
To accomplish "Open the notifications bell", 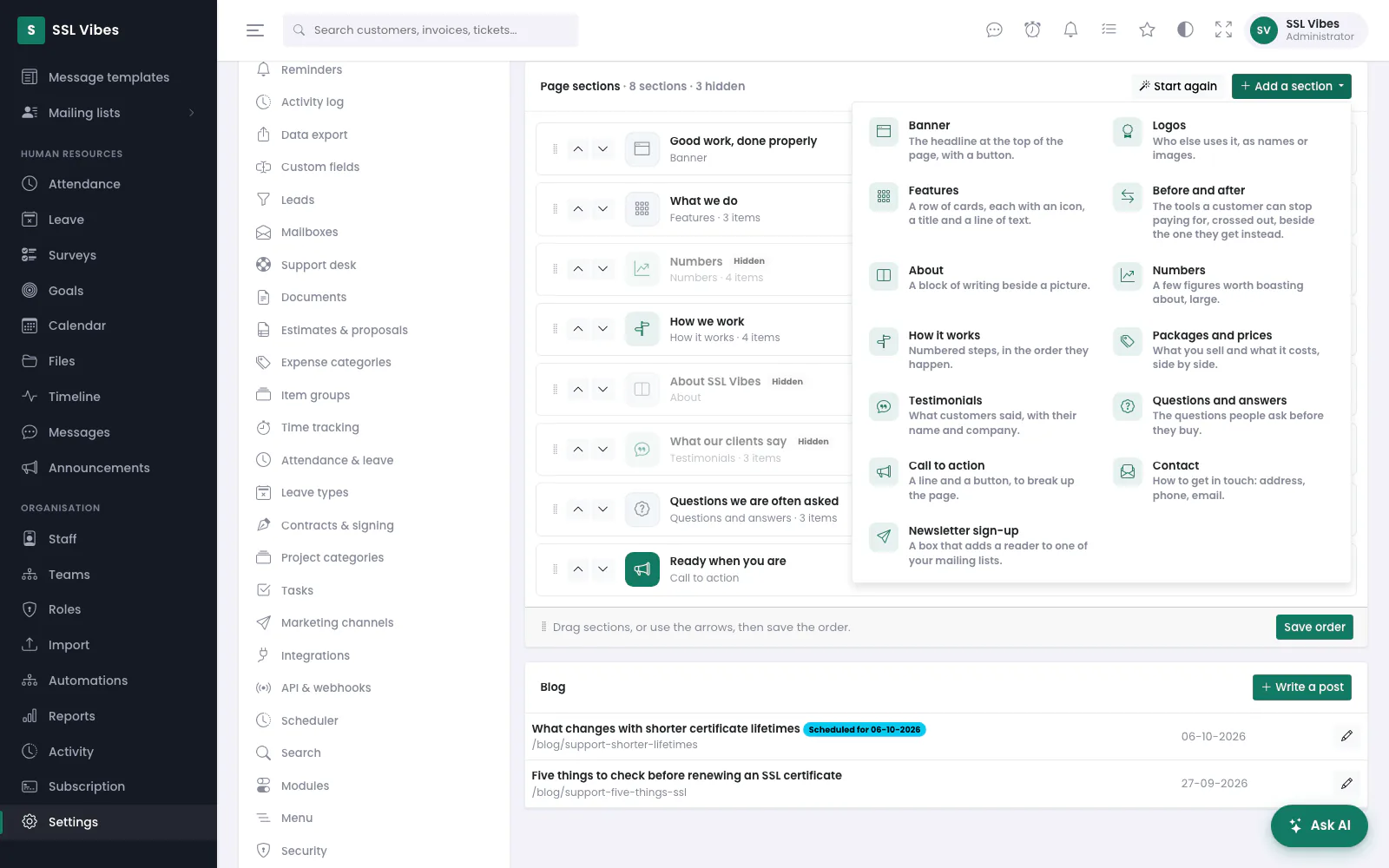I will [1070, 30].
